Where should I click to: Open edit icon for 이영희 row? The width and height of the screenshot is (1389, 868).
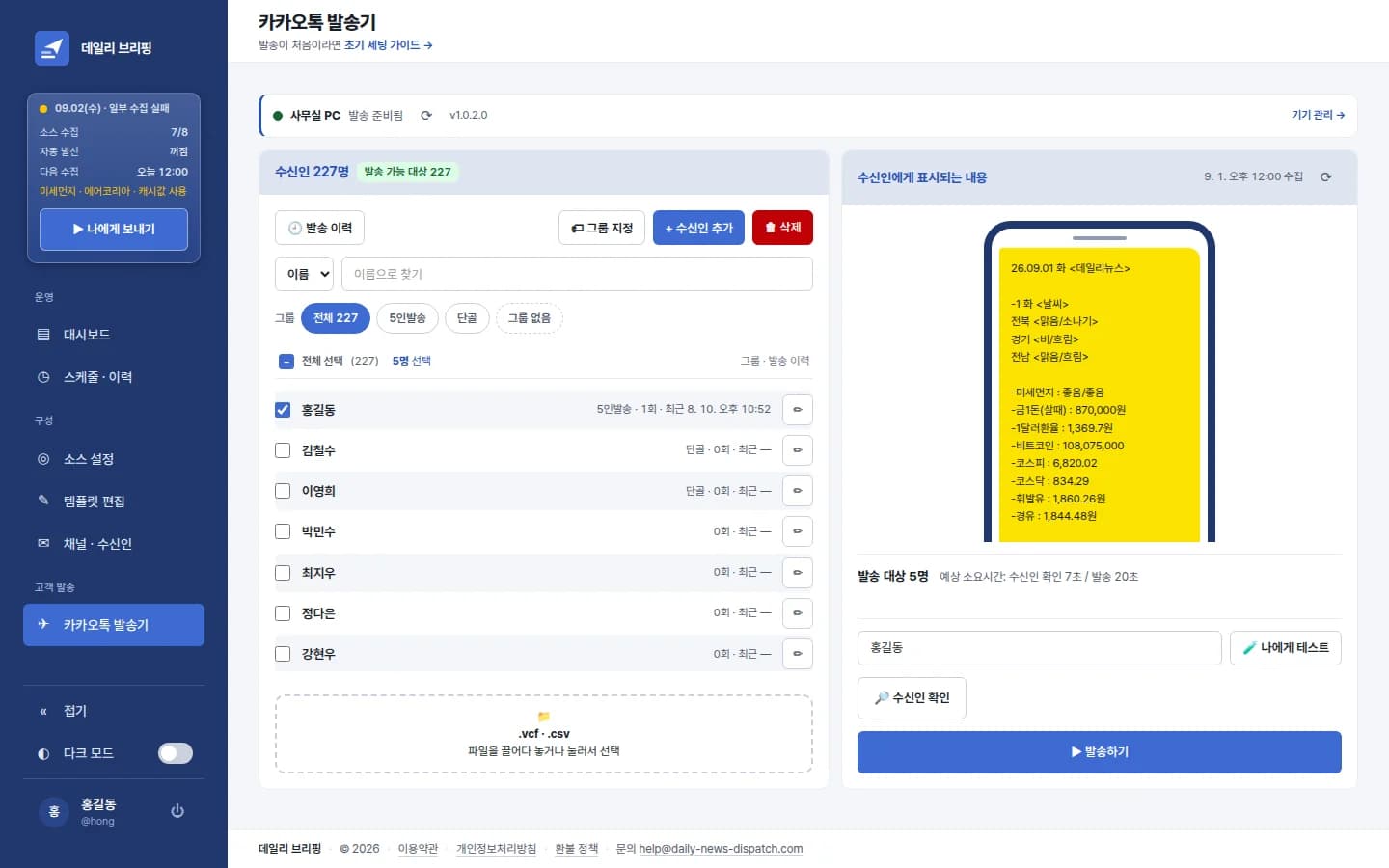coord(798,491)
